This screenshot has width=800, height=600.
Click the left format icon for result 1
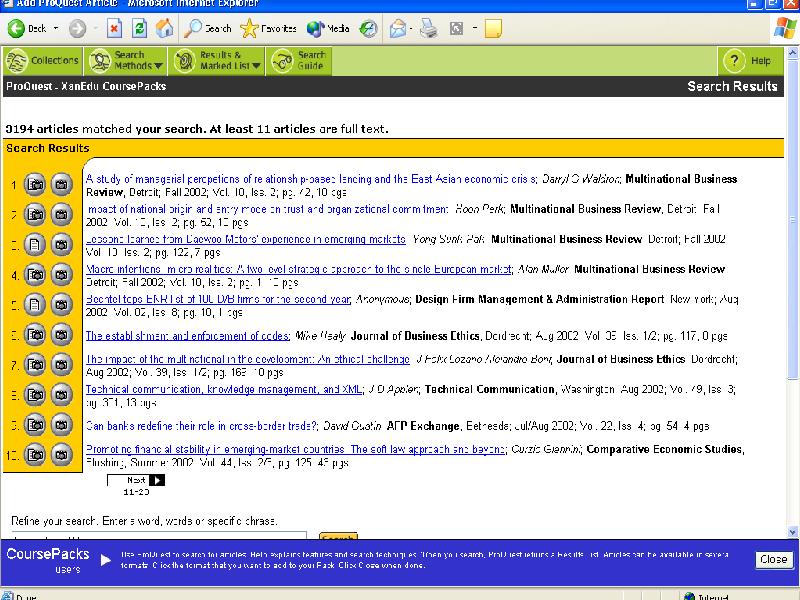point(35,184)
